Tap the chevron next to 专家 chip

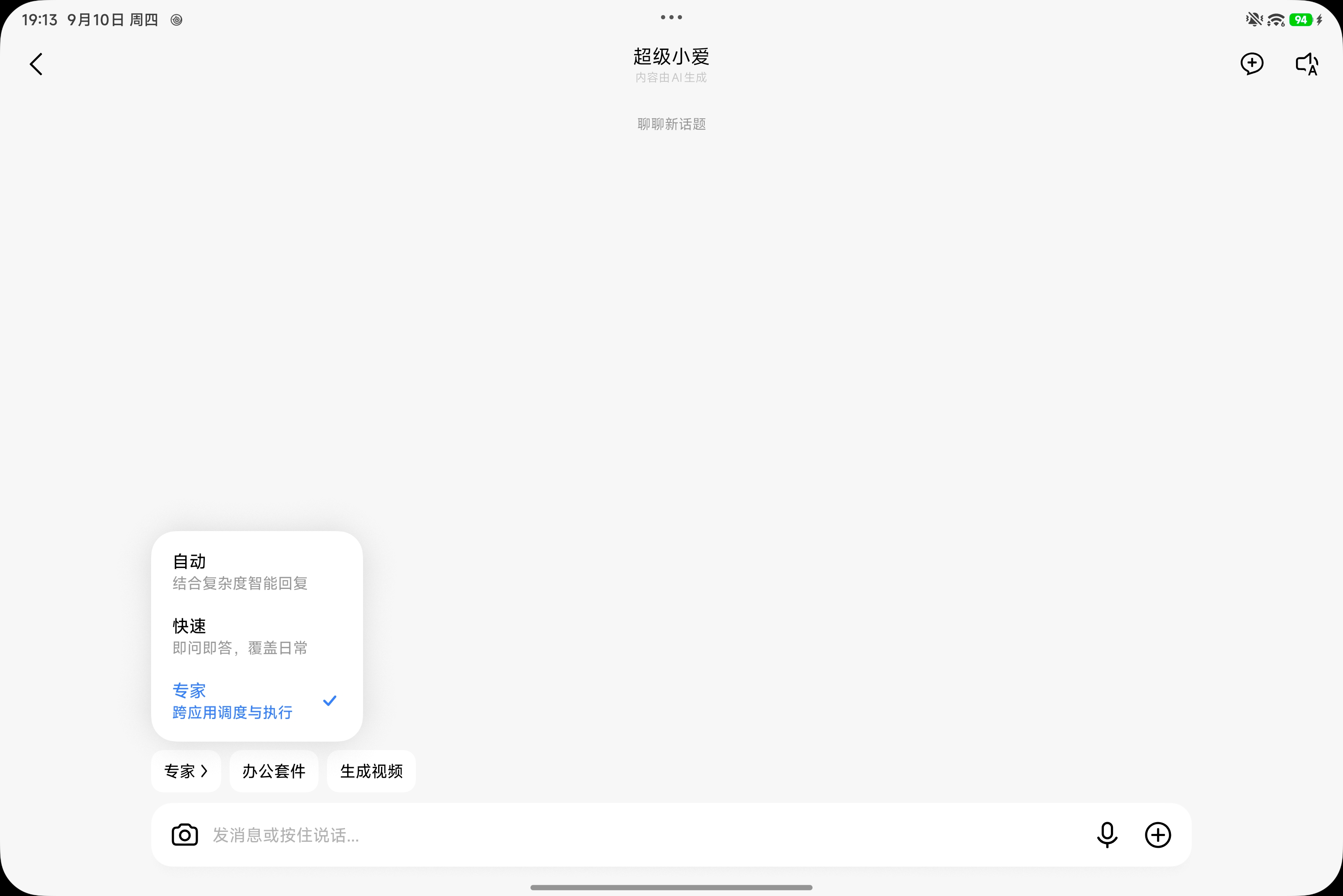(204, 771)
